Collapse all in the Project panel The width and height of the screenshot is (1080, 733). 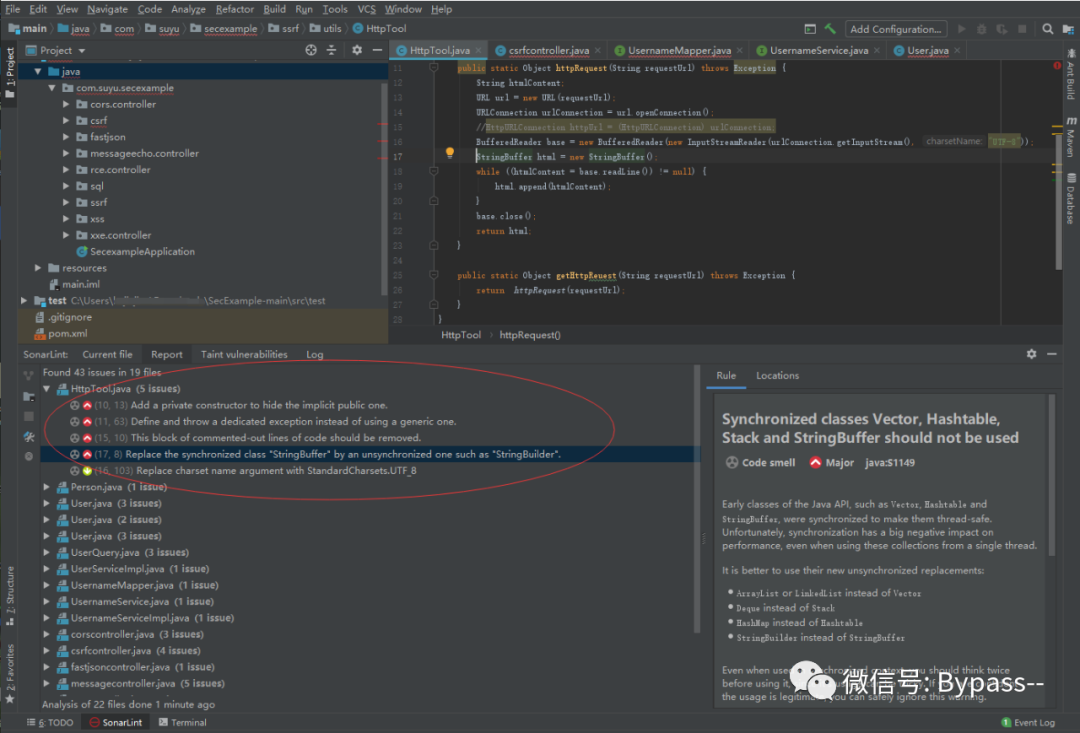click(x=331, y=50)
